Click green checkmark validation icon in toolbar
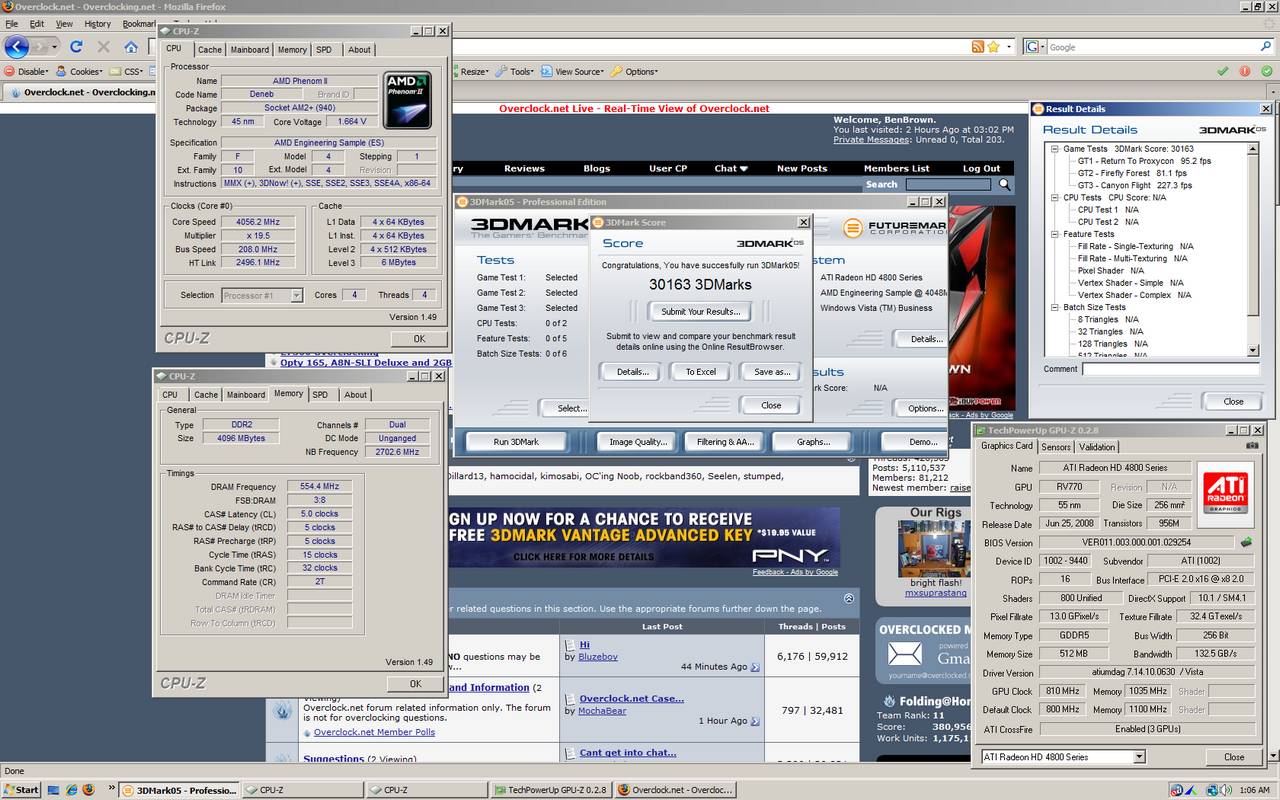The image size is (1280, 800). pos(1222,71)
